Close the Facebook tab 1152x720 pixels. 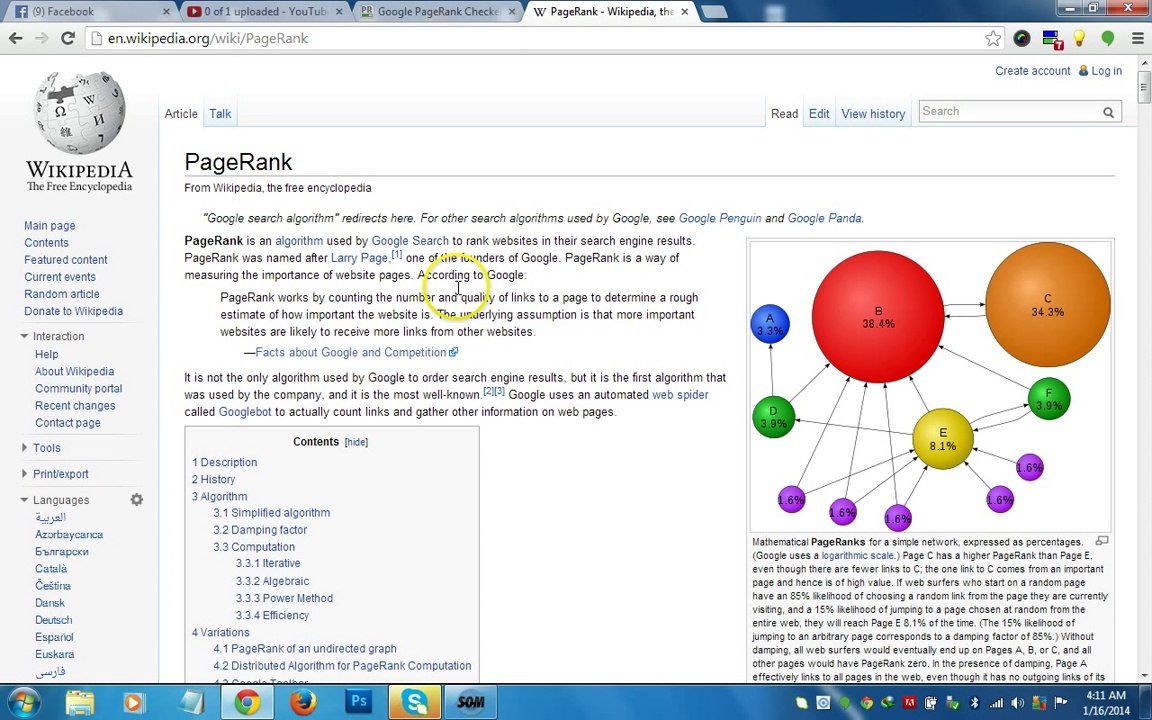coord(166,12)
